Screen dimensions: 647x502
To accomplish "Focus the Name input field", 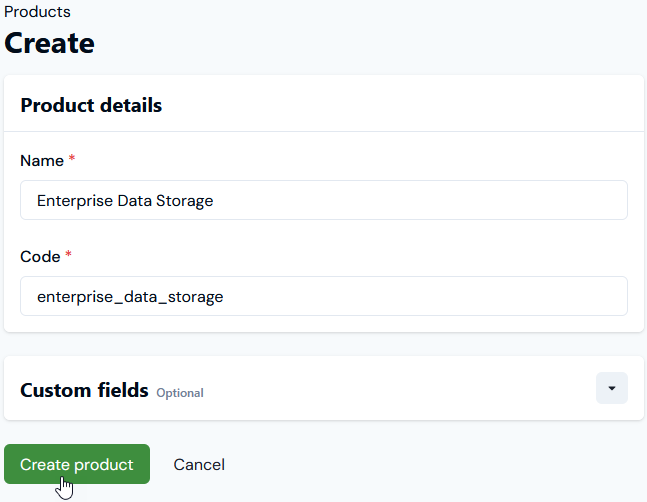I will click(x=323, y=200).
